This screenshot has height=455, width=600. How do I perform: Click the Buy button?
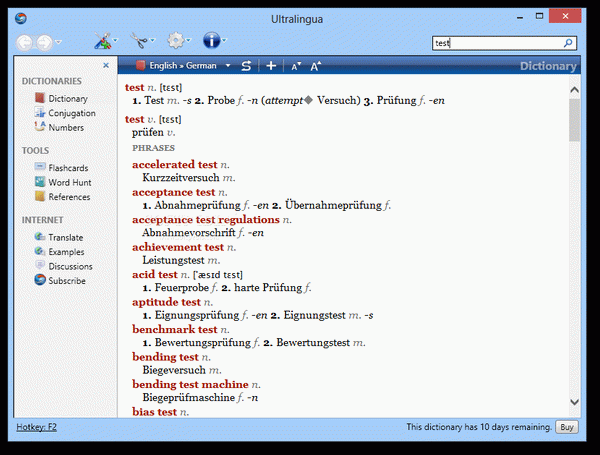pyautogui.click(x=567, y=427)
